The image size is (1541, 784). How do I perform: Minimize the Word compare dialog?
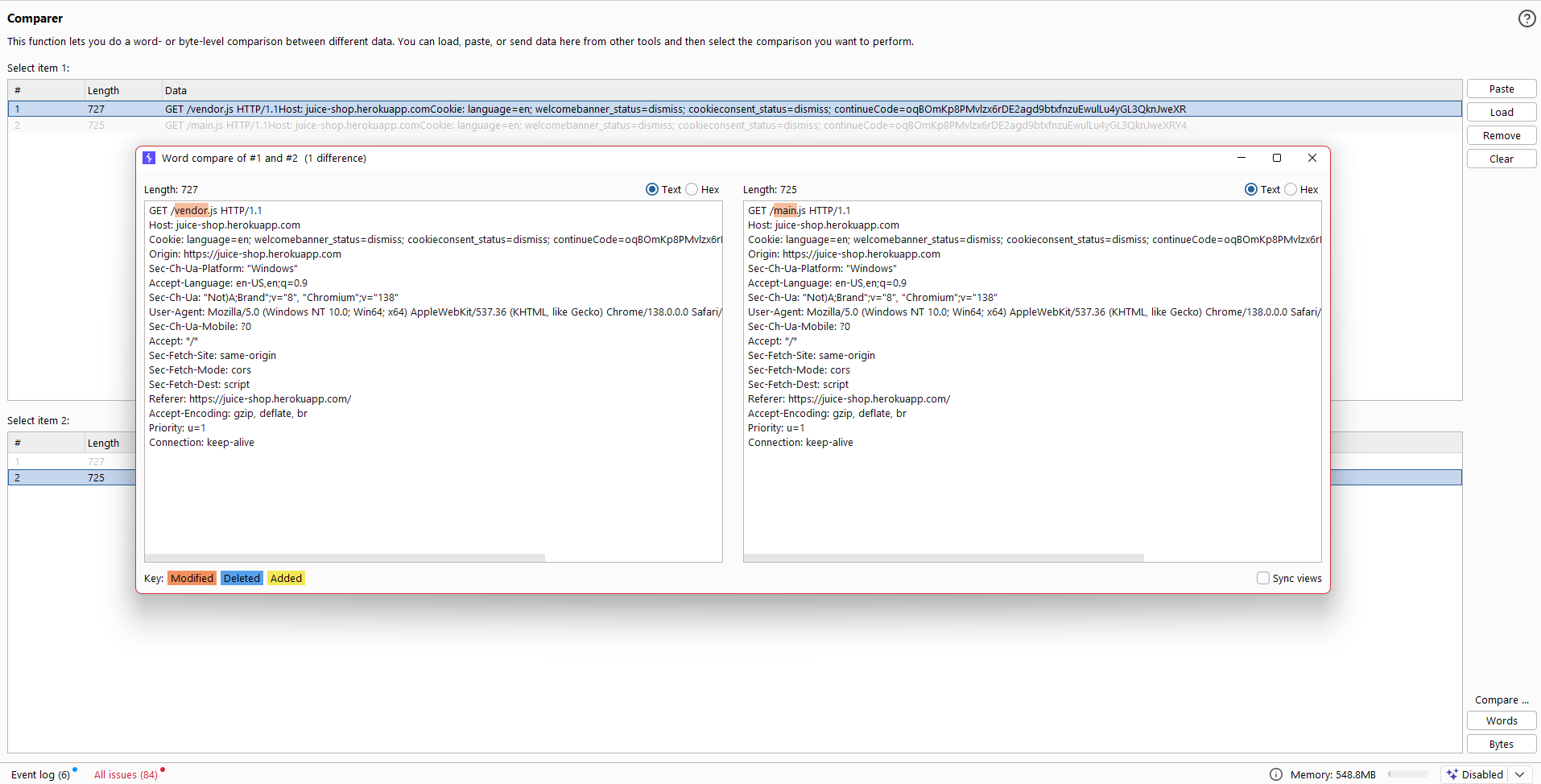1241,158
